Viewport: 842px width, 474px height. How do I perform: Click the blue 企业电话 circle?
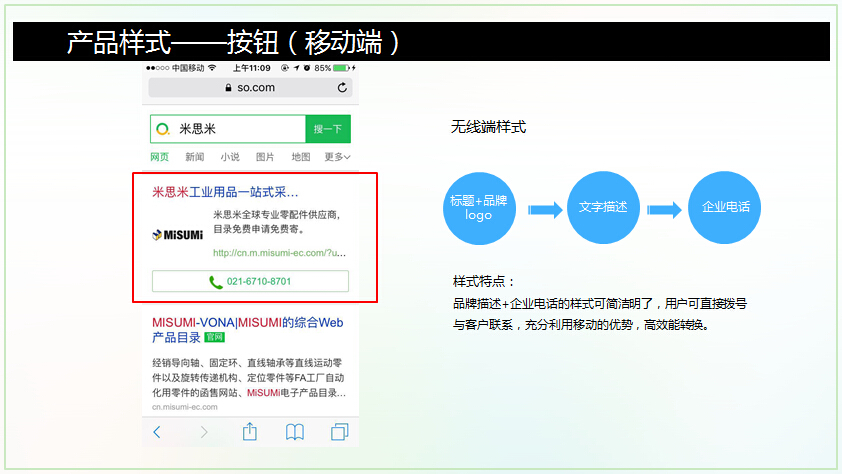click(x=725, y=208)
